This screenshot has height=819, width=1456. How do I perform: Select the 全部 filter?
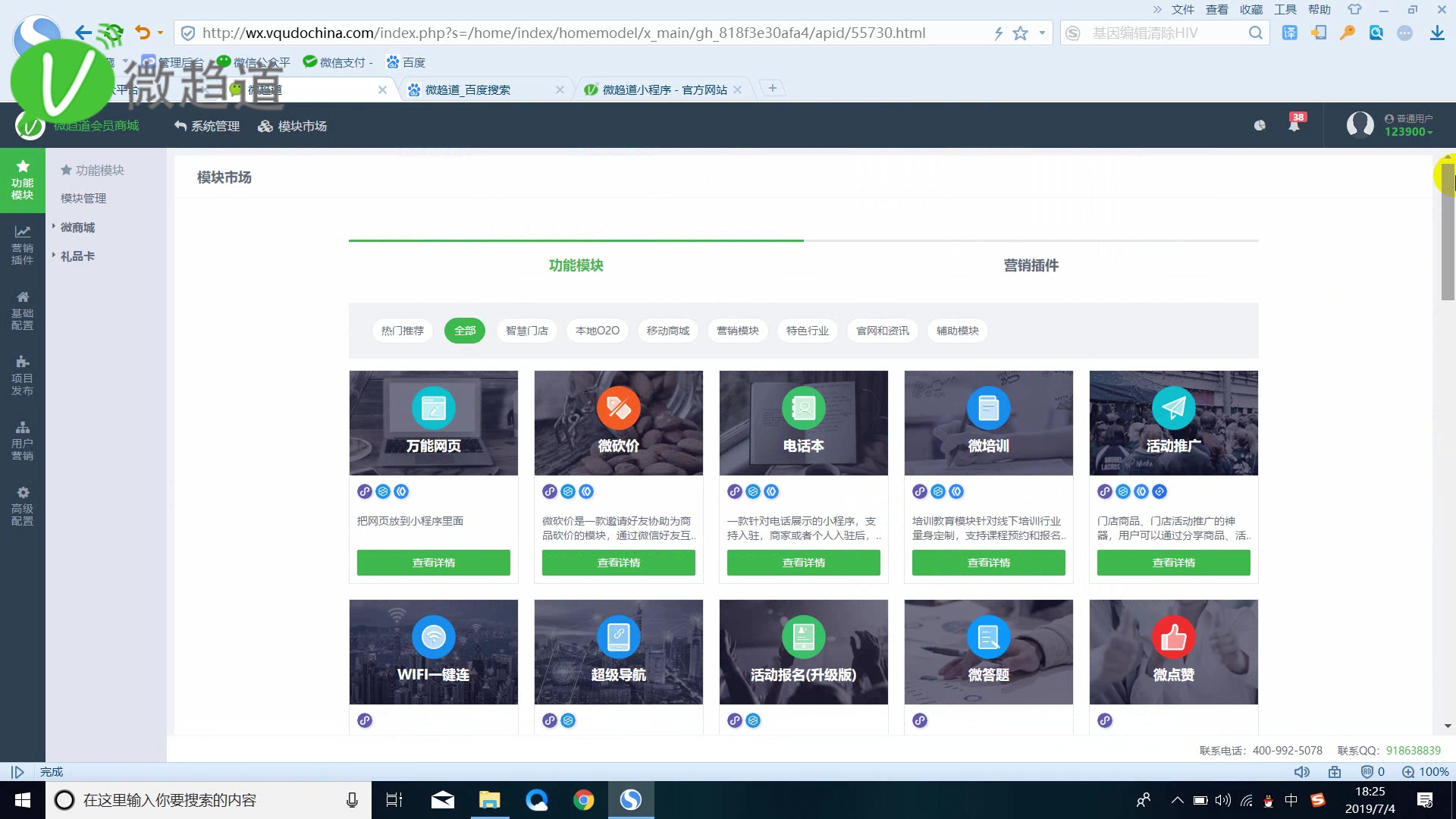pos(465,331)
